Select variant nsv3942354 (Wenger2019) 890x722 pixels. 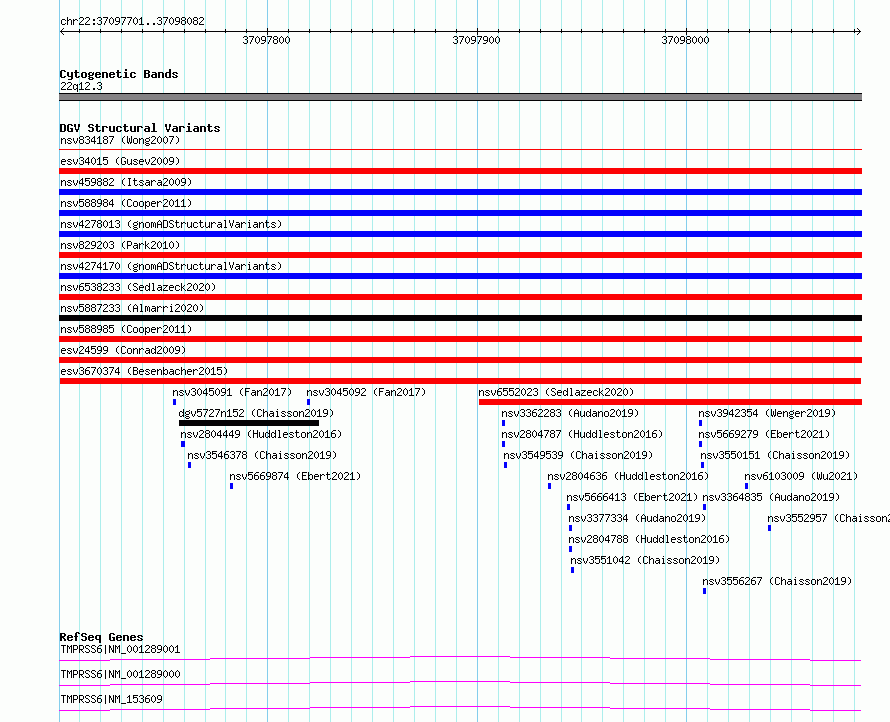tap(767, 413)
